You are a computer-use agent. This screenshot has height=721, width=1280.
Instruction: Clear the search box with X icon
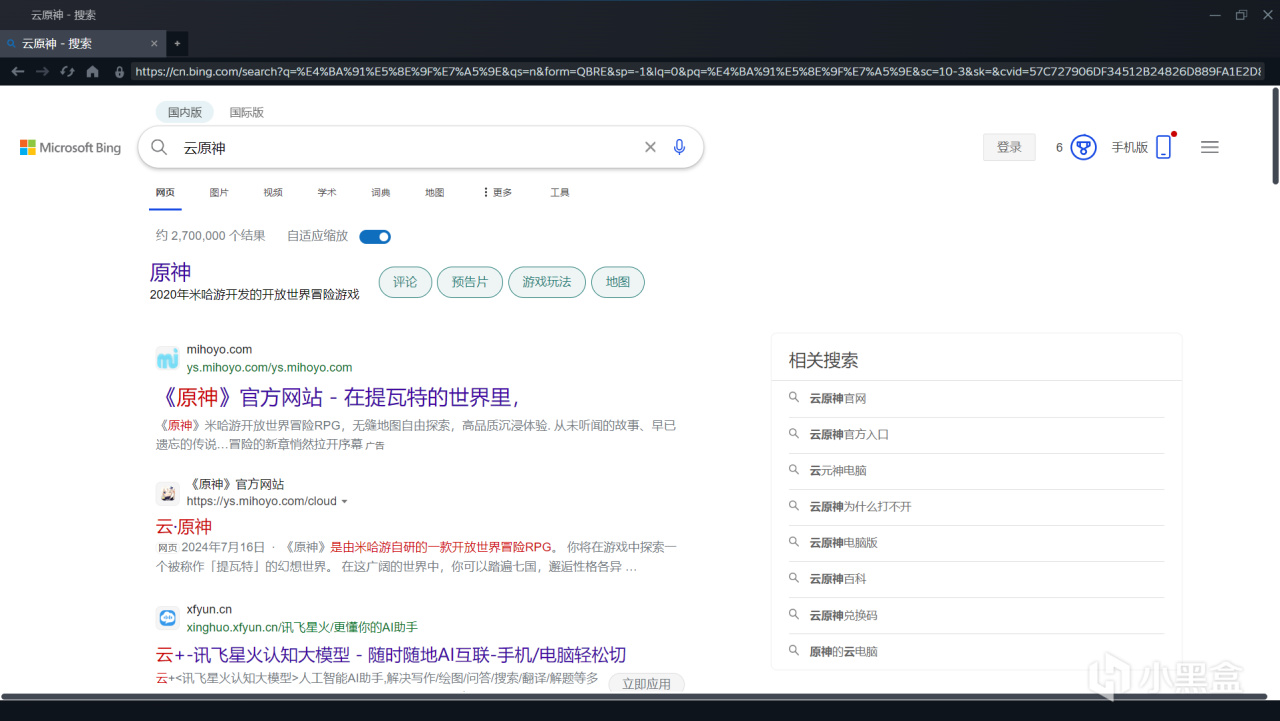pos(650,147)
